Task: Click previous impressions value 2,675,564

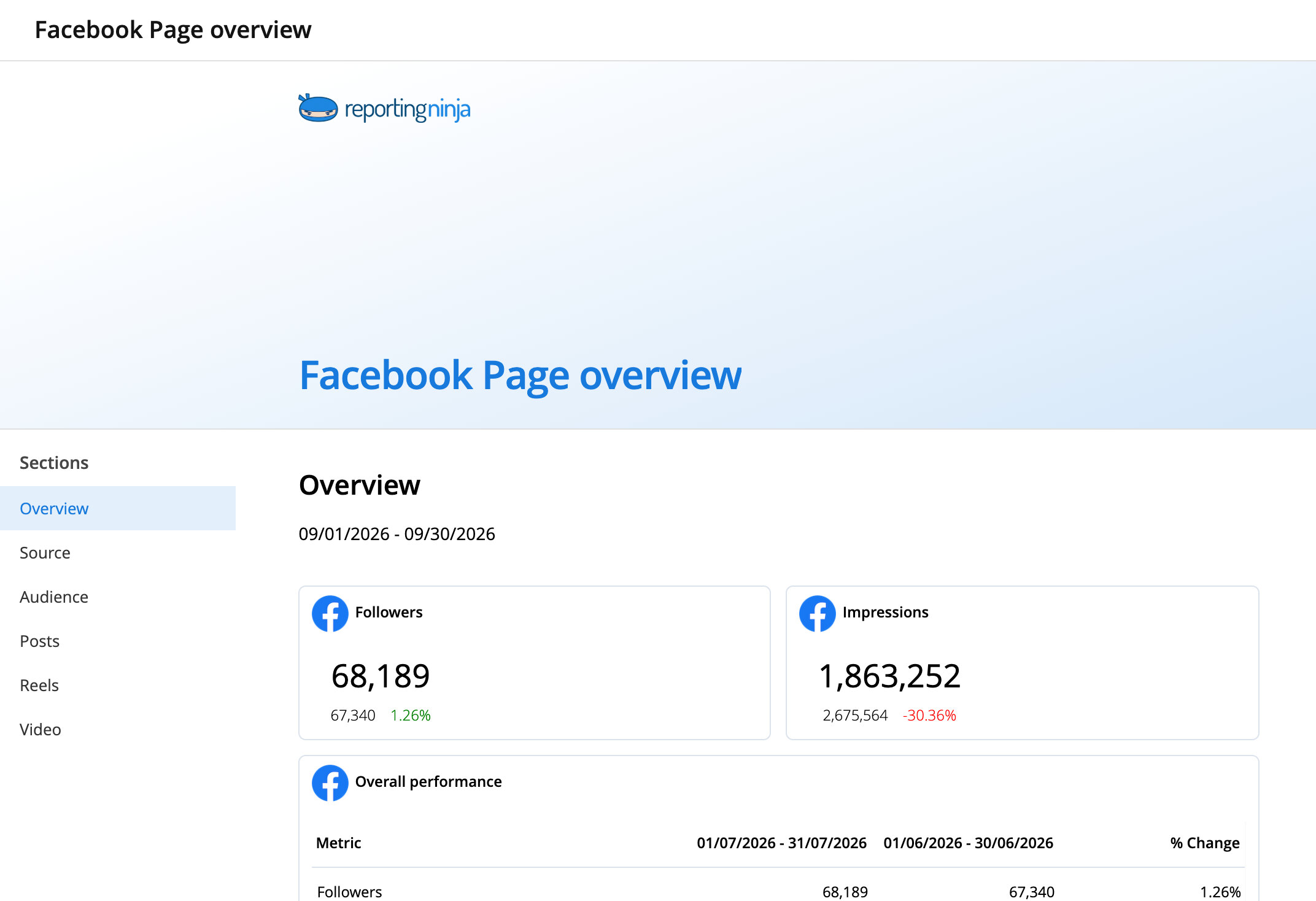Action: click(855, 715)
